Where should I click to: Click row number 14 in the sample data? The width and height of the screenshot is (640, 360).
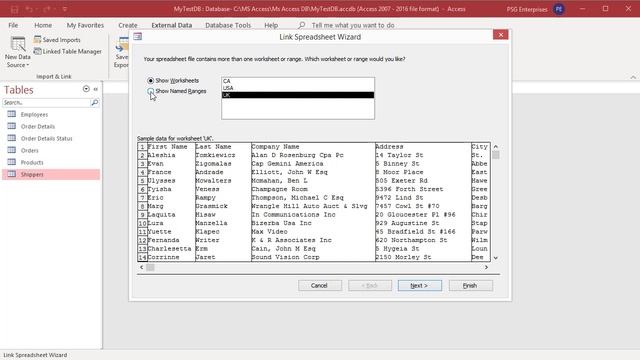(x=142, y=257)
